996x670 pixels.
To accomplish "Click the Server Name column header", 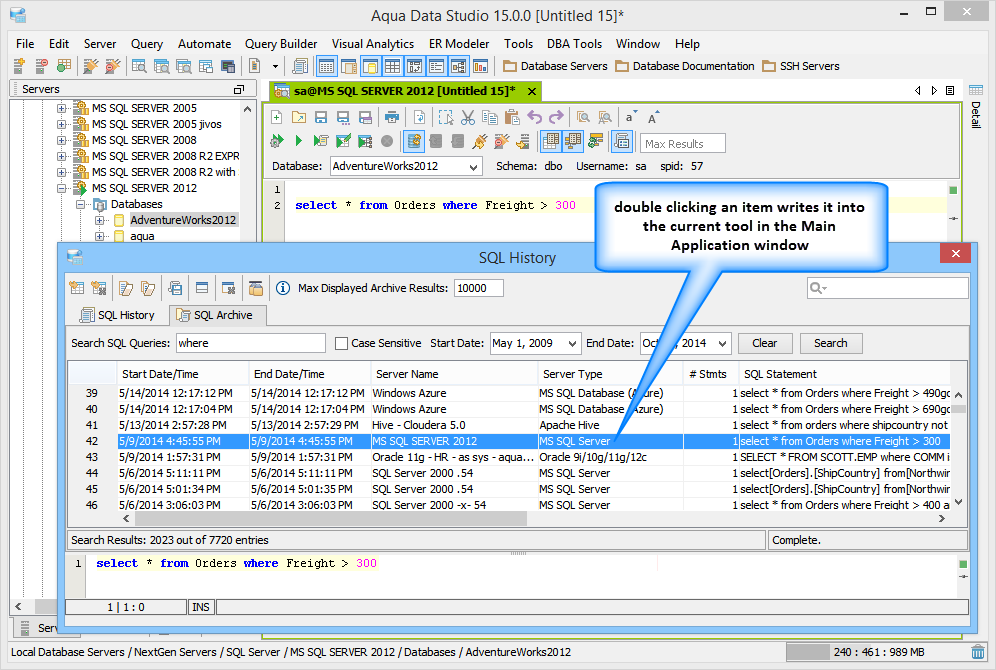I will pos(454,374).
